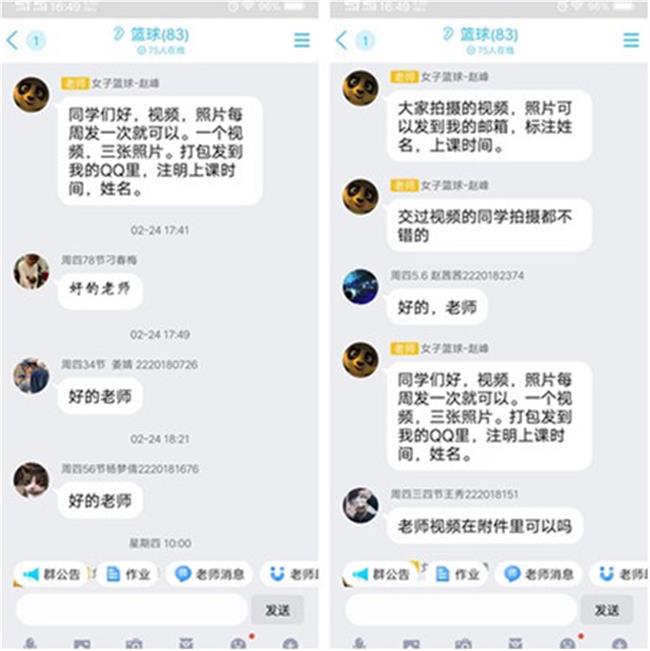The height and width of the screenshot is (651, 650).
Task: Open 老师消息 in the right chat shortcut bar
Action: pyautogui.click(x=538, y=574)
